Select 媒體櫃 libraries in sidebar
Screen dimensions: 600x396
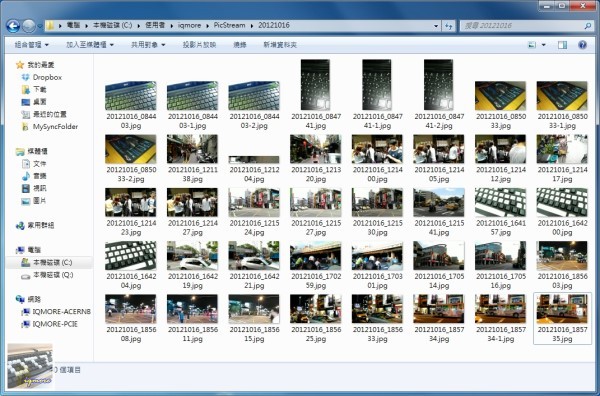[31, 152]
